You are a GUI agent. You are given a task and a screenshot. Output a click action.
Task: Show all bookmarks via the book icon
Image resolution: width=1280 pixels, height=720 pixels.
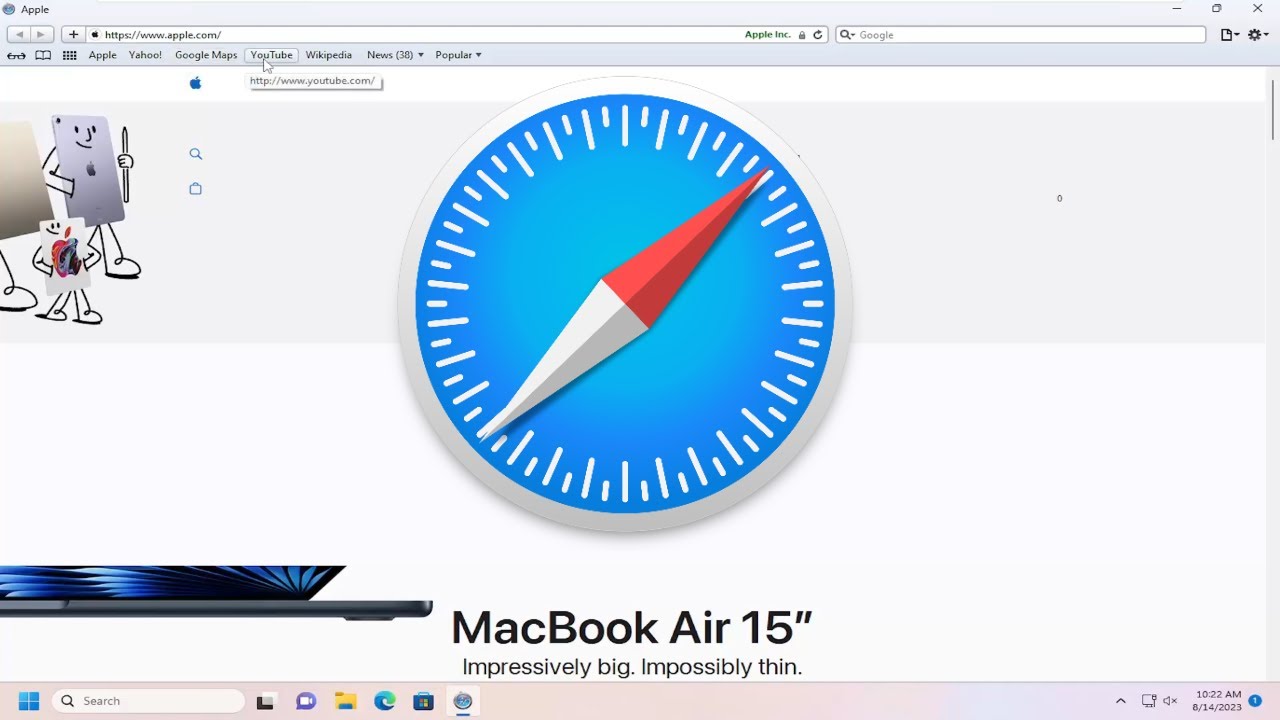point(43,55)
